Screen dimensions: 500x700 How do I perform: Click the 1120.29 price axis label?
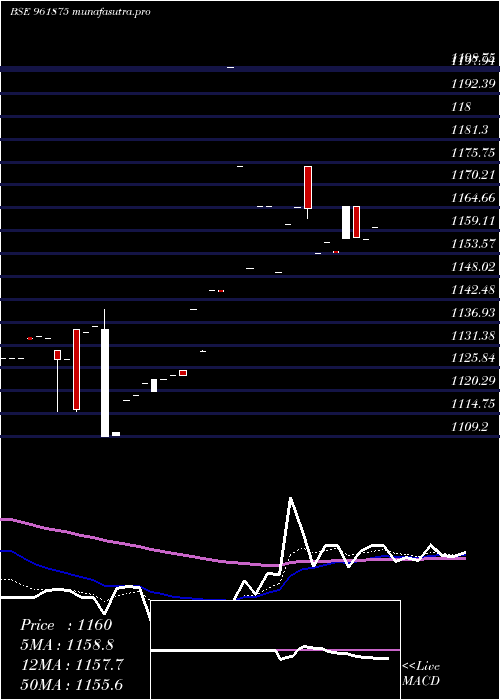pos(473,381)
